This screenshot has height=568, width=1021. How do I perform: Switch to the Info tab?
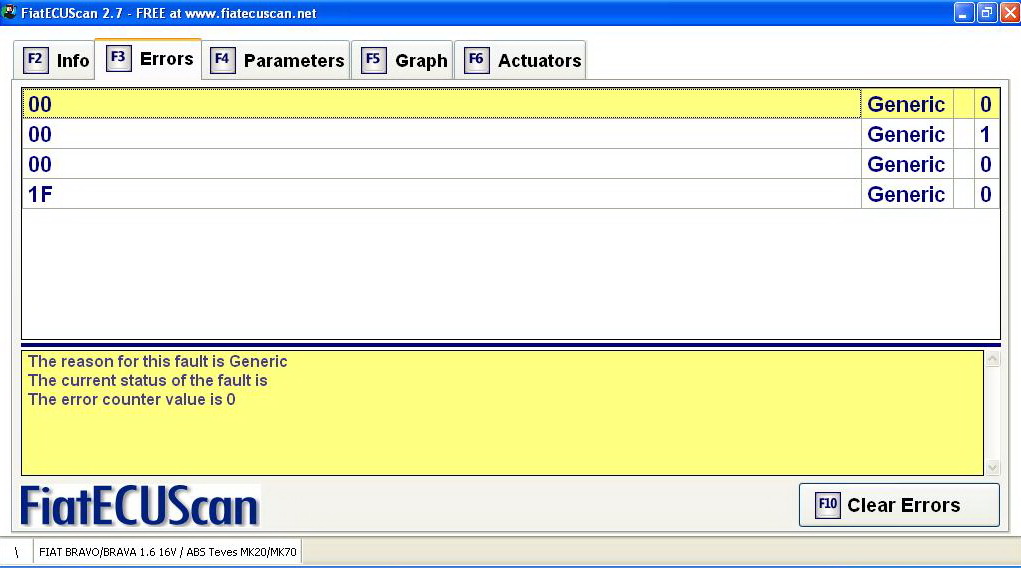pyautogui.click(x=55, y=61)
